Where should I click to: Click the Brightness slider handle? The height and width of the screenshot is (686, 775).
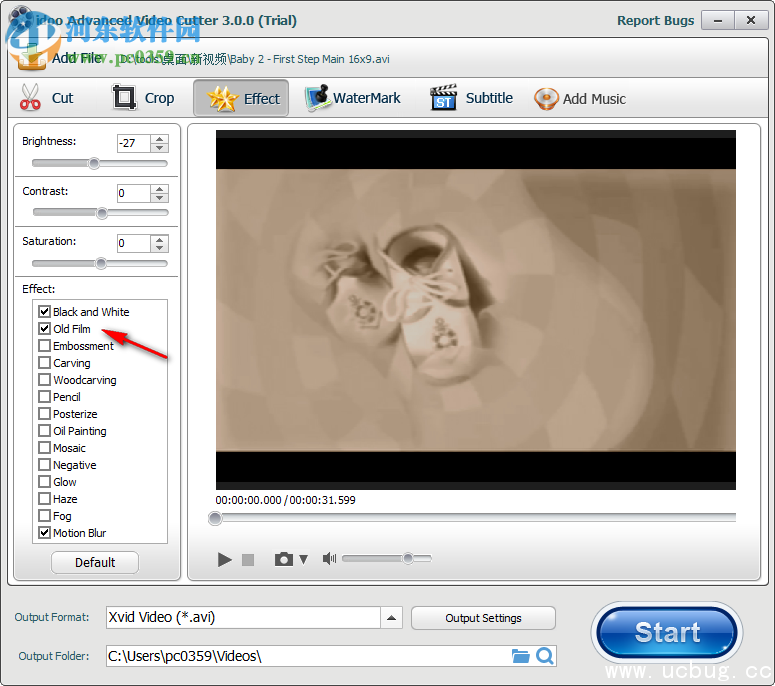94,163
